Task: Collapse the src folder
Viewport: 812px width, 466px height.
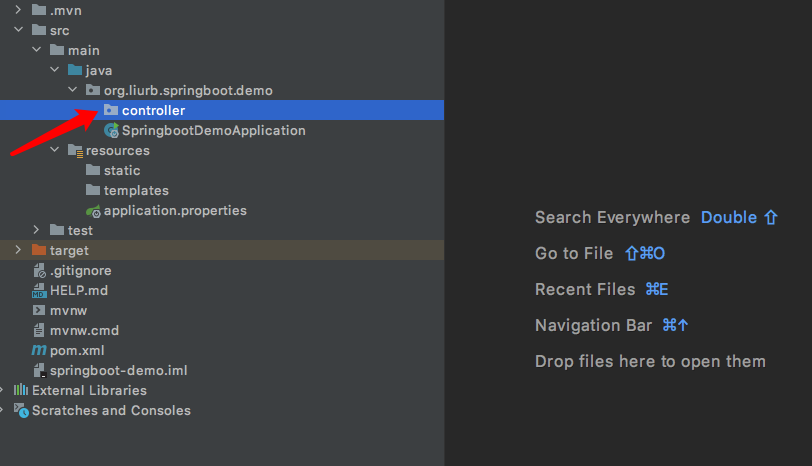Action: point(19,30)
